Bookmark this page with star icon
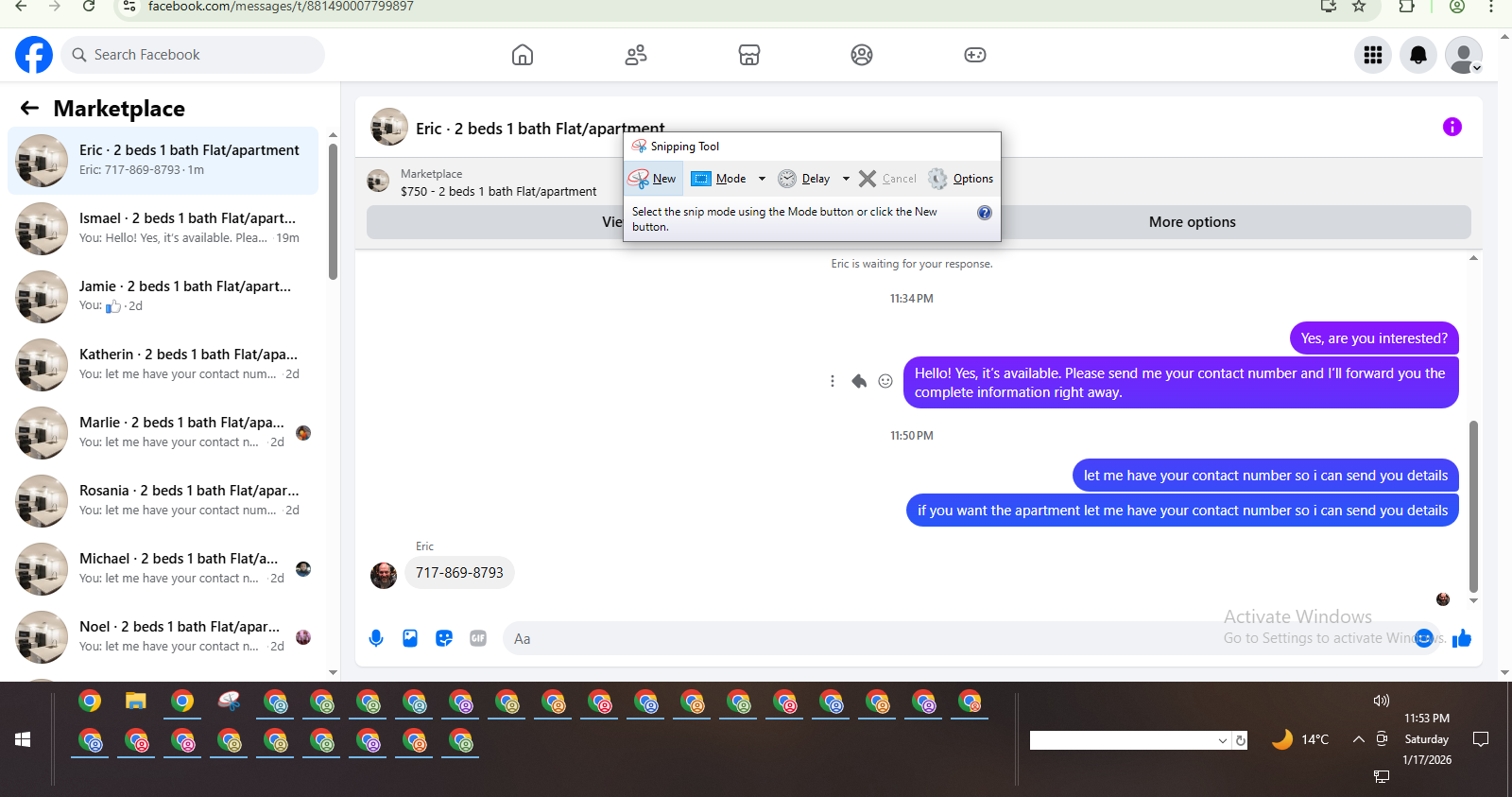This screenshot has width=1512, height=797. [1359, 7]
